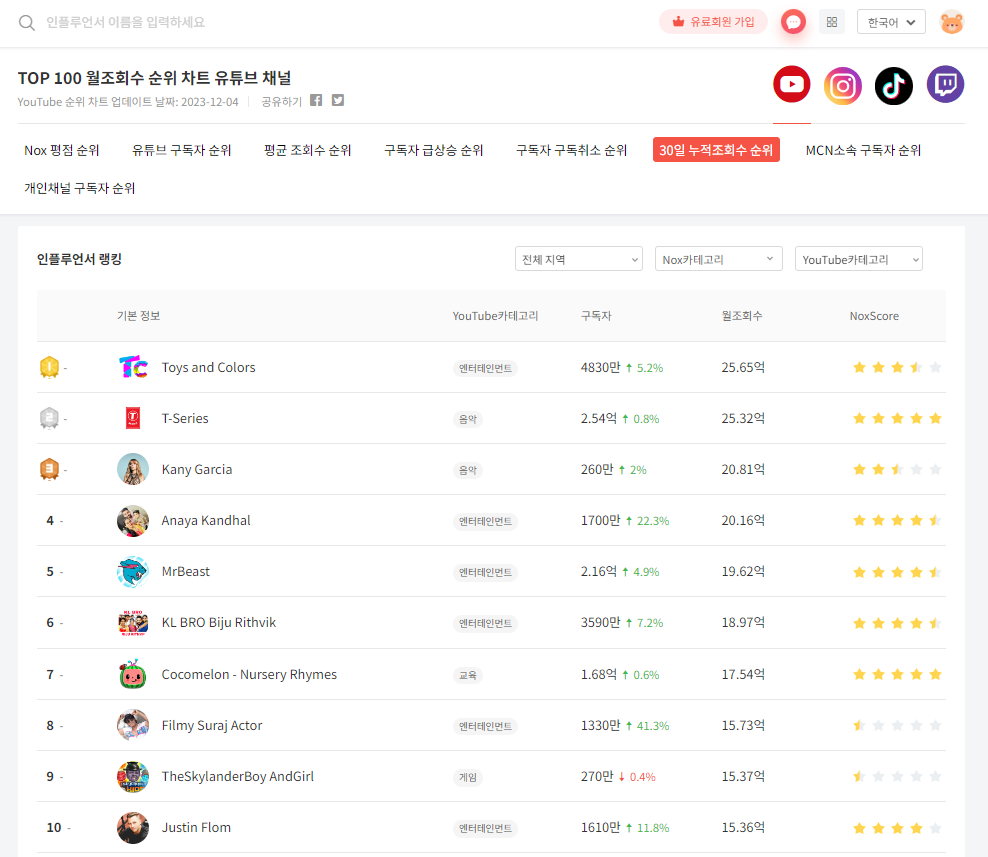This screenshot has width=988, height=857.
Task: Open the Nox카테고리 dropdown
Action: tap(718, 259)
